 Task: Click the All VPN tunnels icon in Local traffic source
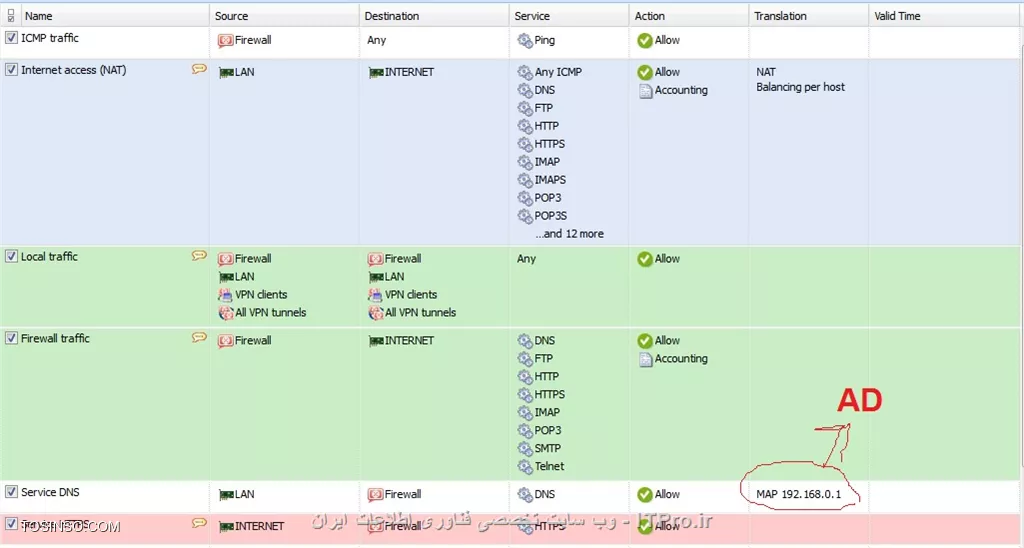[225, 313]
